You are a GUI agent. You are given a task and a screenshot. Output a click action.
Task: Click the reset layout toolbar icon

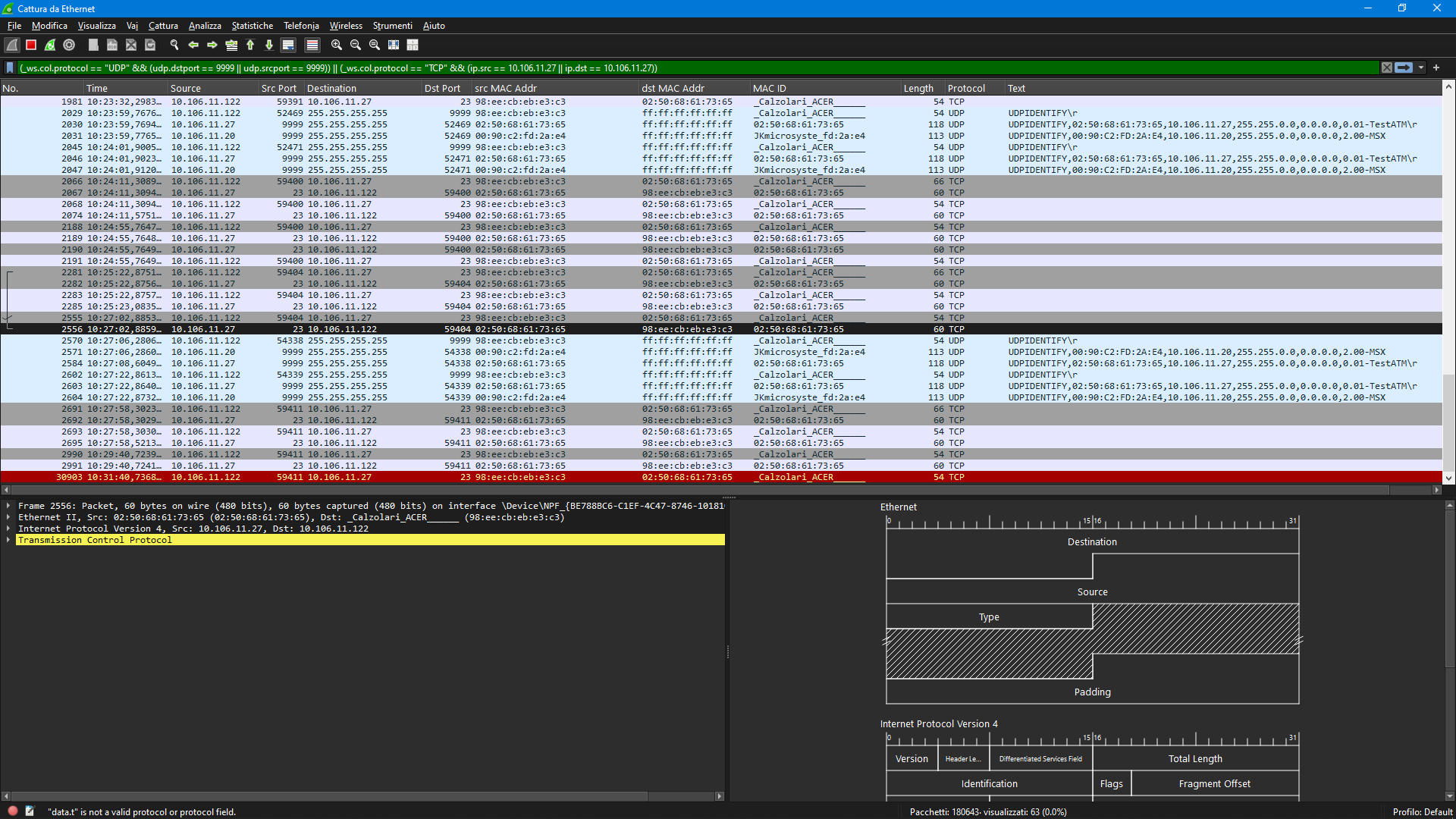tap(413, 45)
